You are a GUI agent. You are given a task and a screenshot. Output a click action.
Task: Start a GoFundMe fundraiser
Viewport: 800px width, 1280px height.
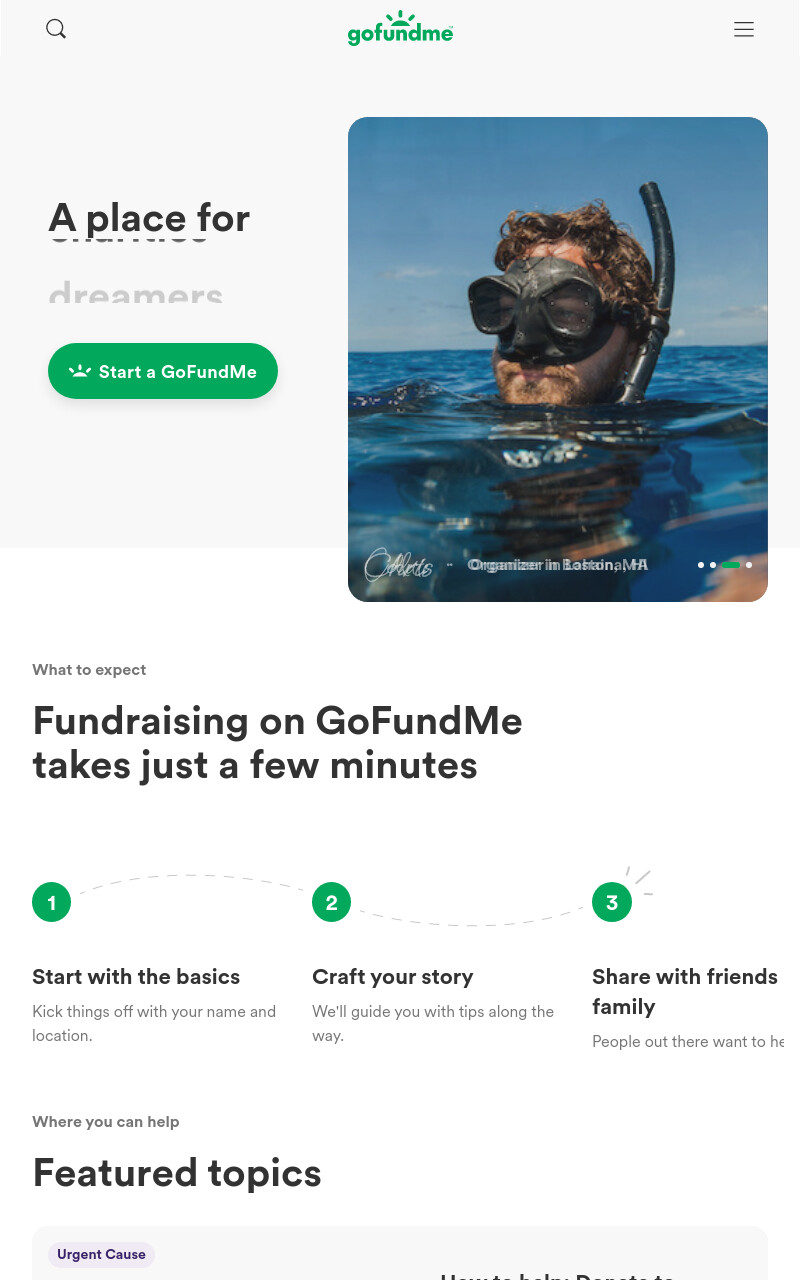163,371
